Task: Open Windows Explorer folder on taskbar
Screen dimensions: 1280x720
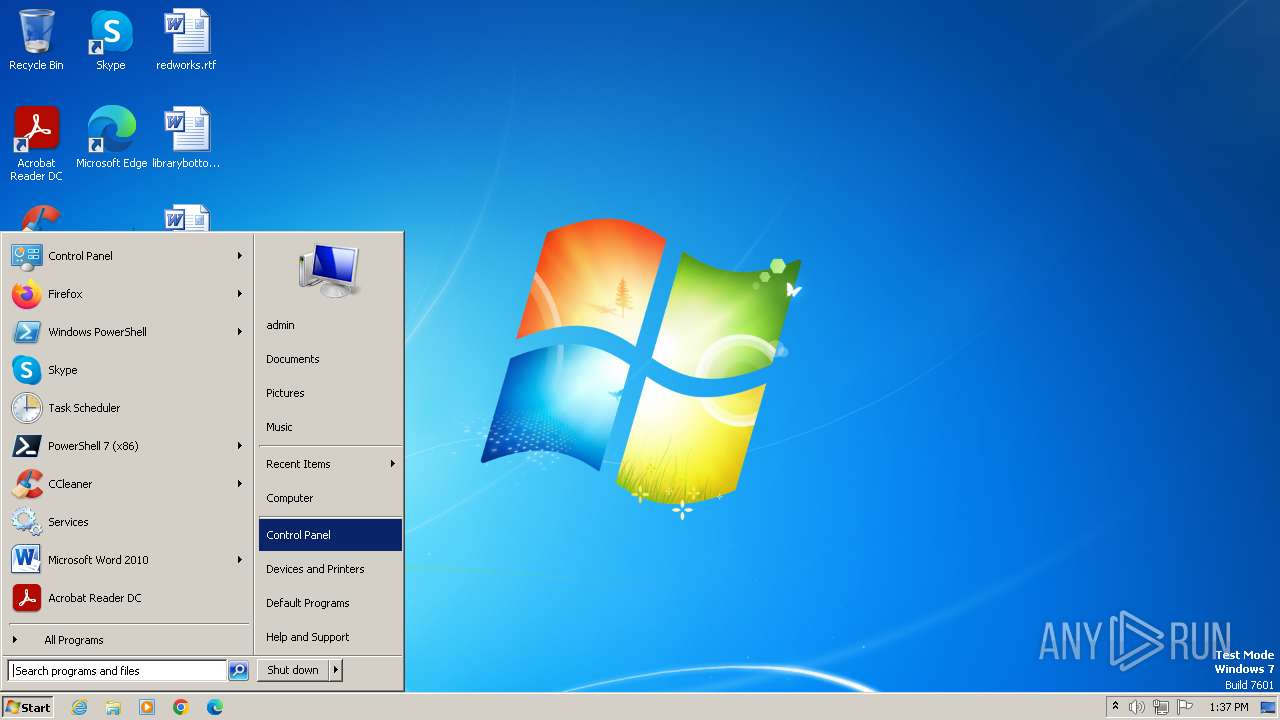Action: 113,707
